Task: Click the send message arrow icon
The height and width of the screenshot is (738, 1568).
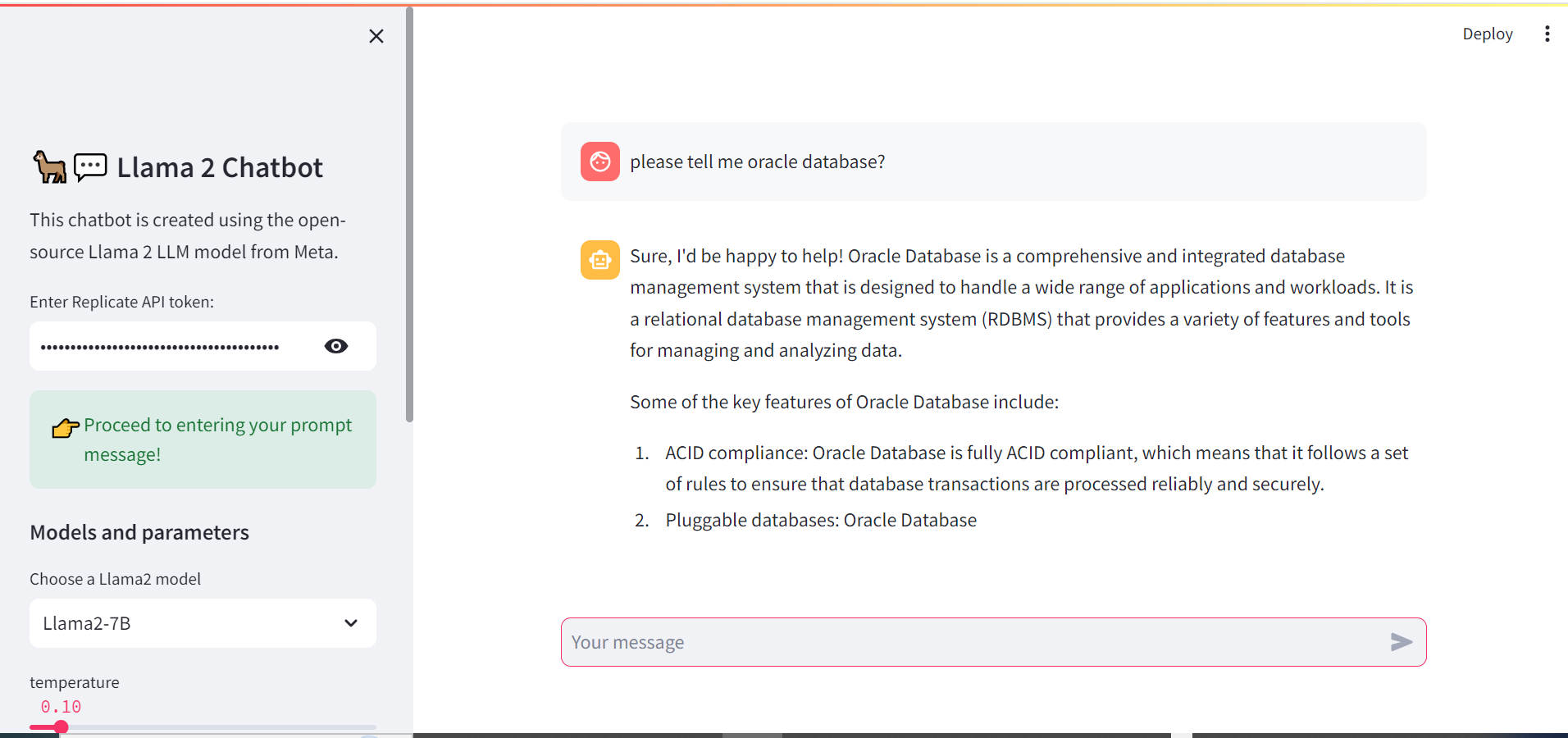Action: (1402, 642)
